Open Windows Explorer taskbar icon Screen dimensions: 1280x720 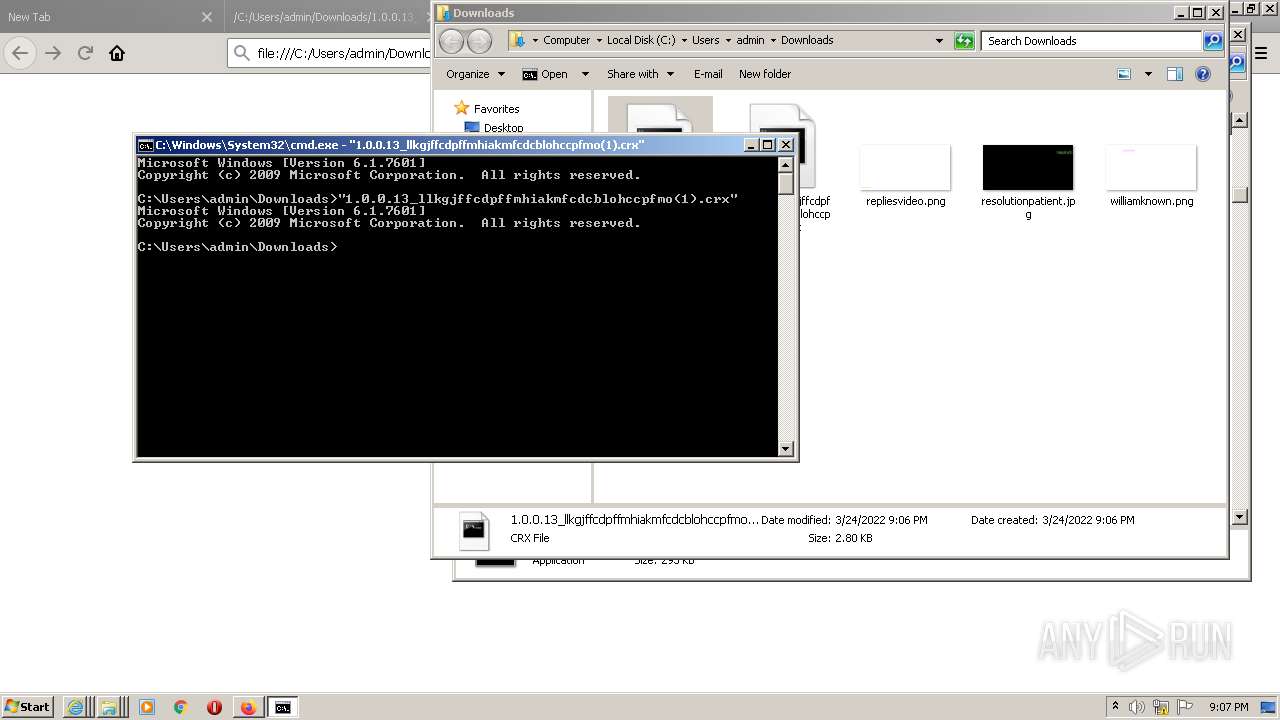(108, 707)
